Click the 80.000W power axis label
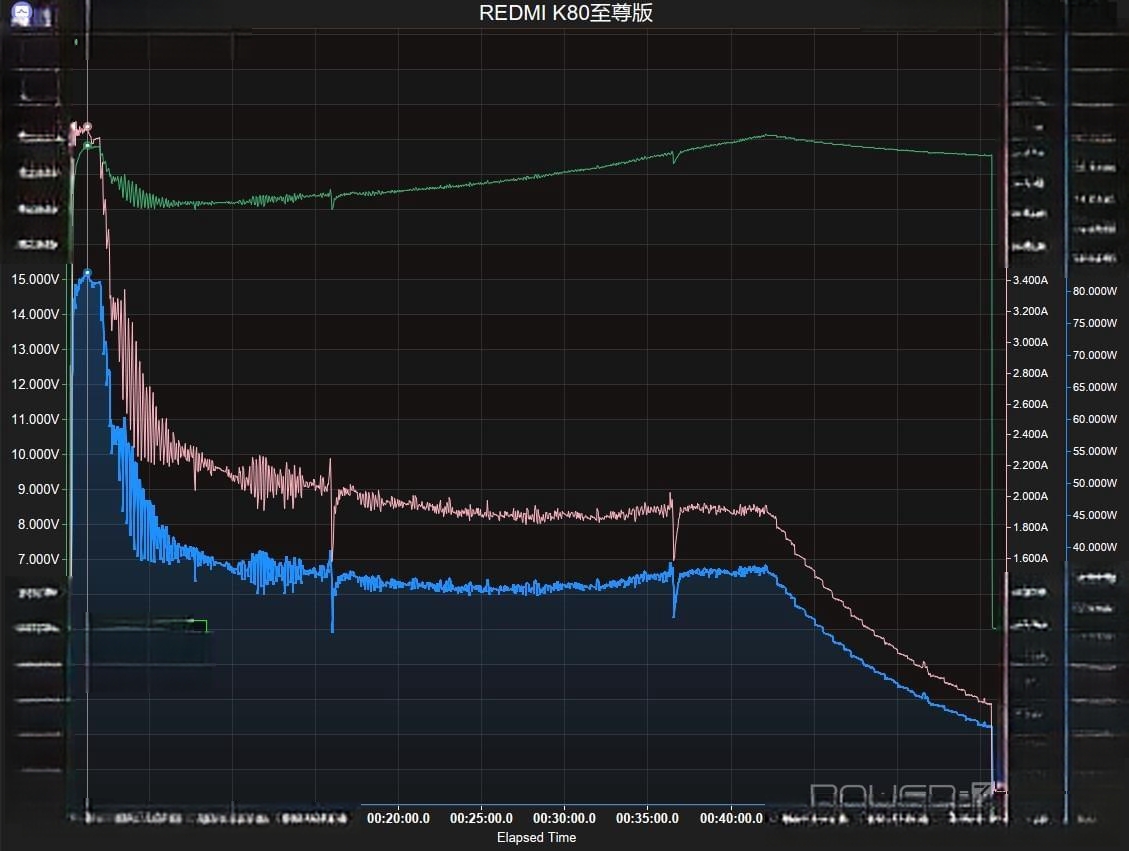This screenshot has height=851, width=1129. coord(1095,291)
